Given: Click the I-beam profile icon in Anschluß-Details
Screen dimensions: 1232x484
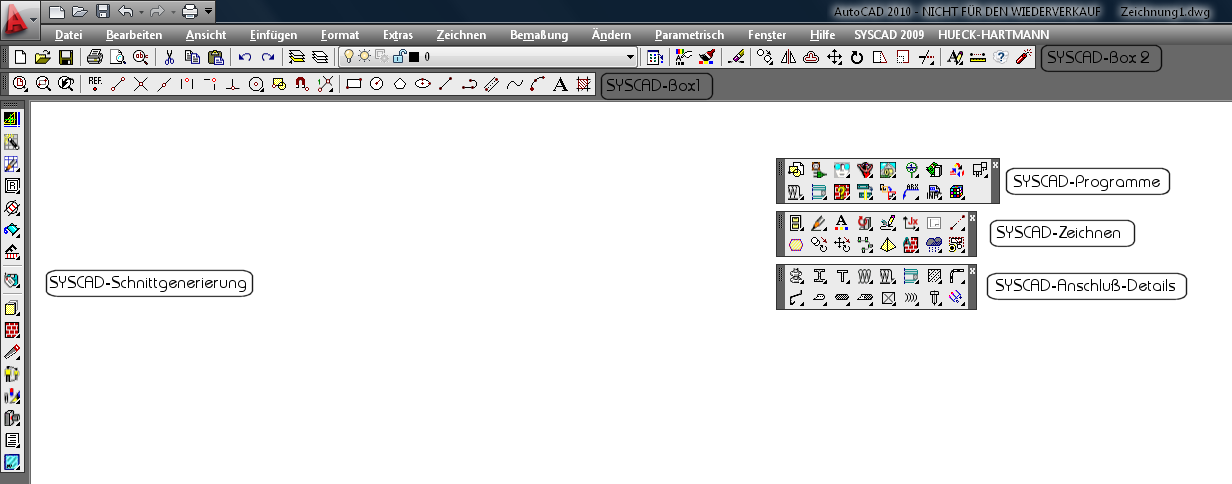Looking at the screenshot, I should point(819,277).
